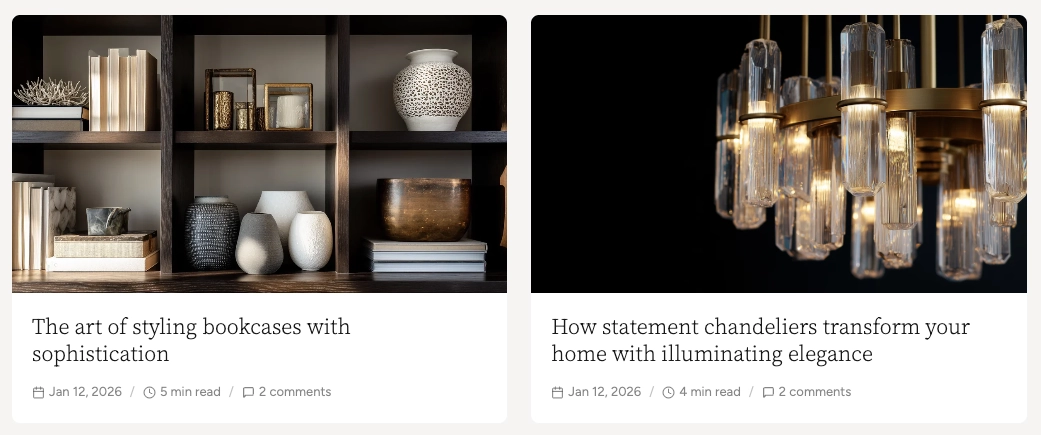Click "Jan 12, 2026" date on chandelier article
Viewport: 1041px width, 435px height.
pyautogui.click(x=605, y=392)
